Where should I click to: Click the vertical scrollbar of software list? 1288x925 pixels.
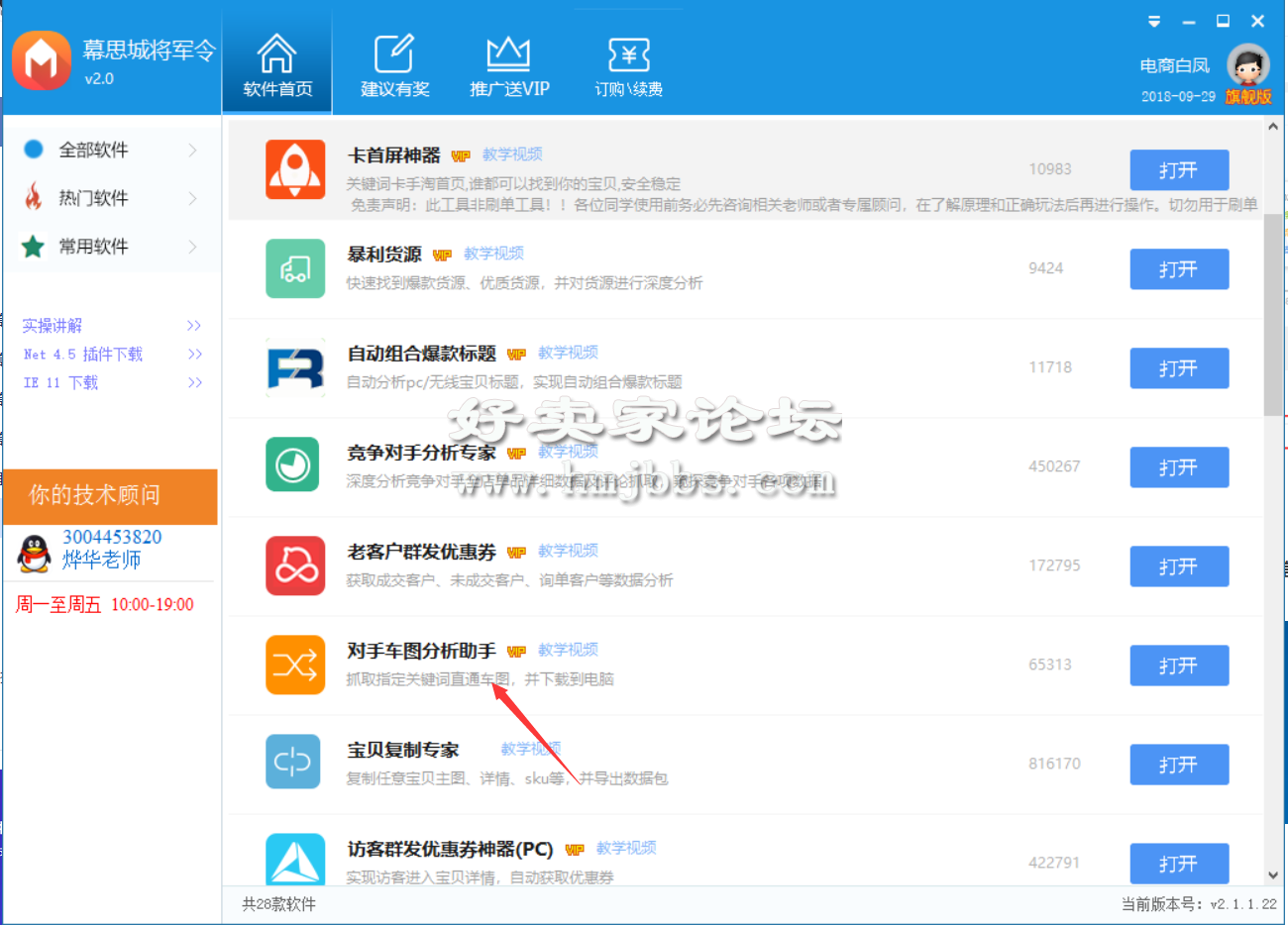pos(1273,317)
